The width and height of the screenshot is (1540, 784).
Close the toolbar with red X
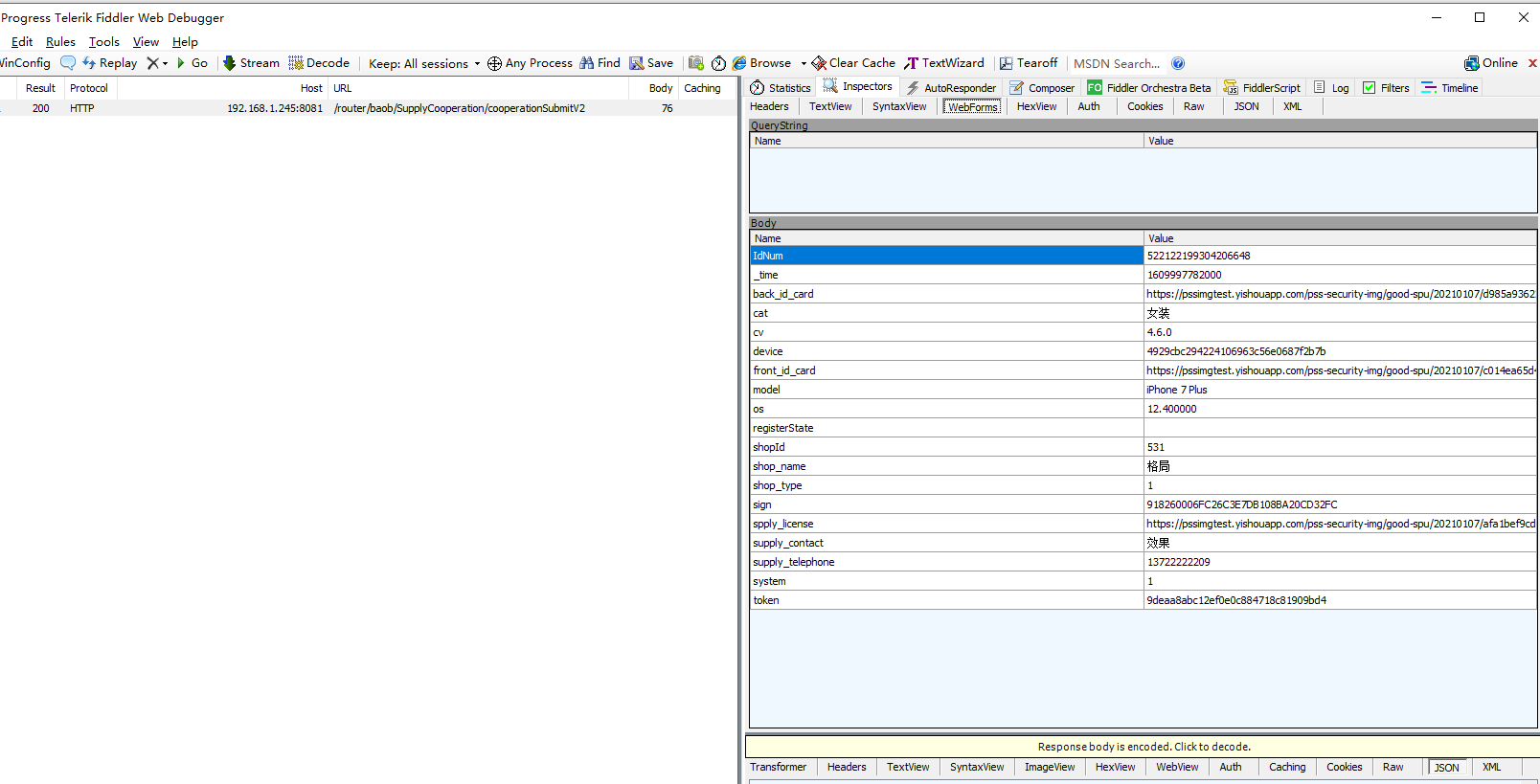pos(1532,63)
